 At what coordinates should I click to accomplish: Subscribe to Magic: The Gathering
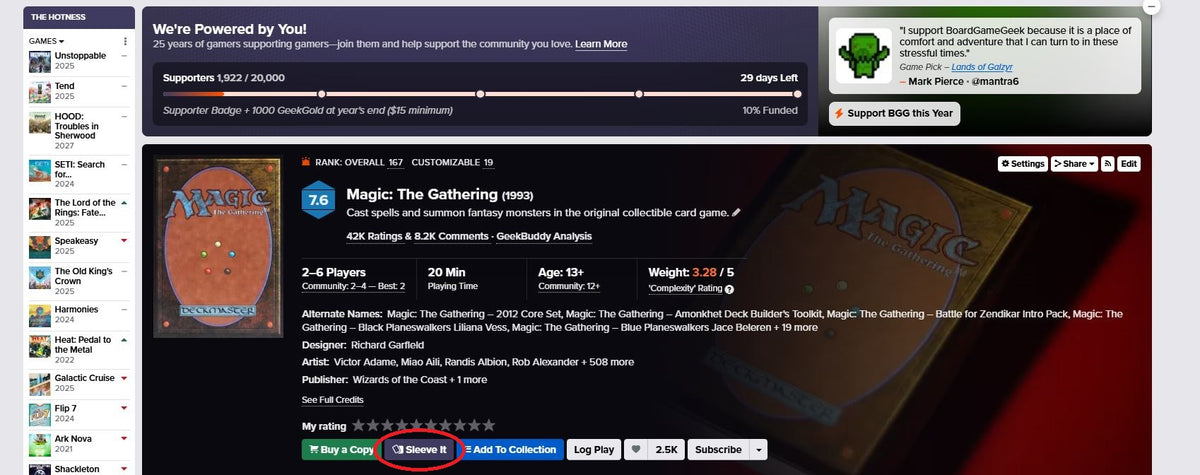coord(718,450)
